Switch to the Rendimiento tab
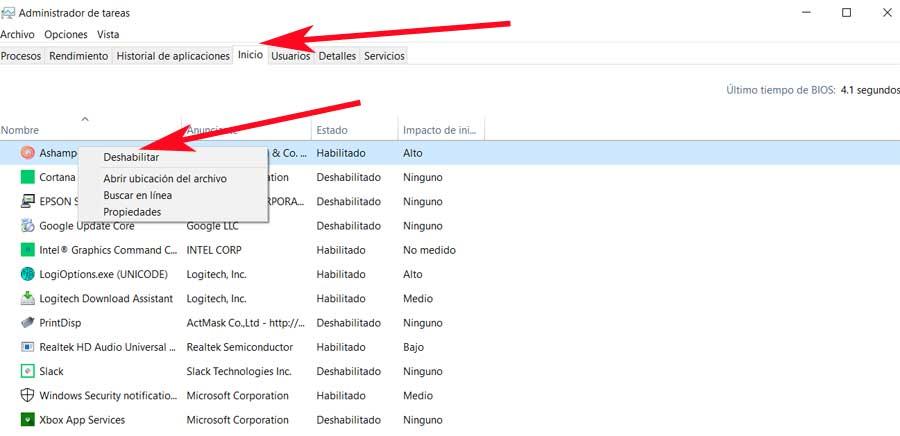Image resolution: width=900 pixels, height=436 pixels. (x=79, y=56)
